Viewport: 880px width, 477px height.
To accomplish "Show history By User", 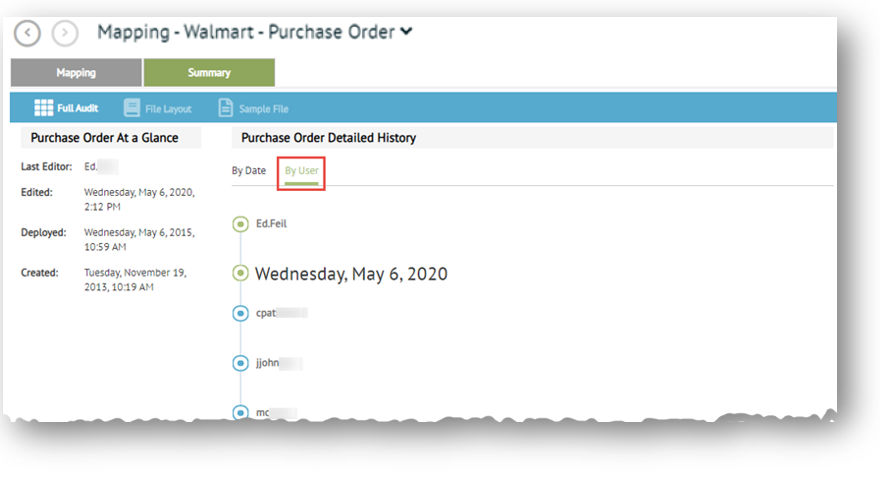I will click(x=301, y=171).
